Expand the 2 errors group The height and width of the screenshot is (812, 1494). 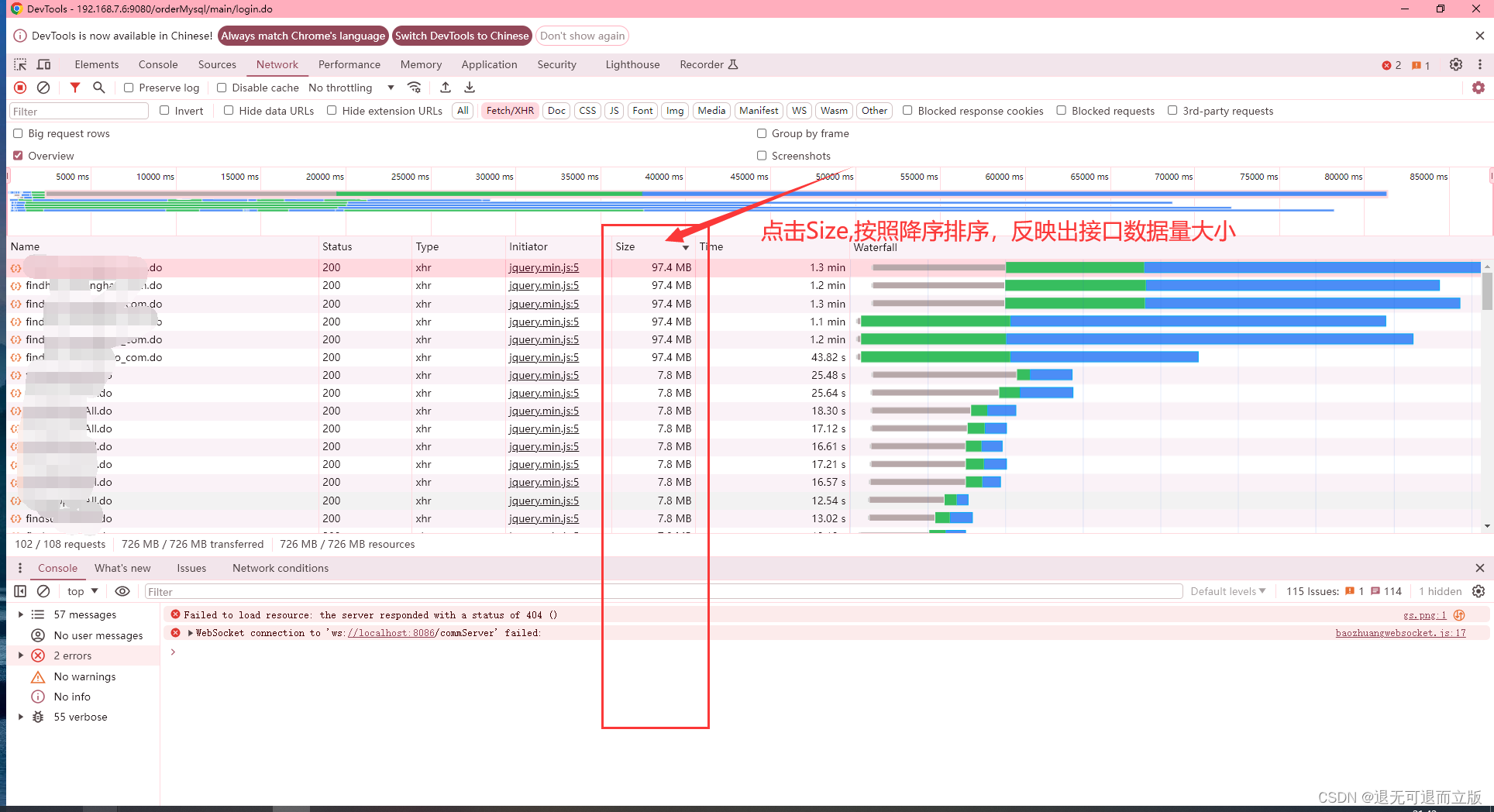[21, 655]
